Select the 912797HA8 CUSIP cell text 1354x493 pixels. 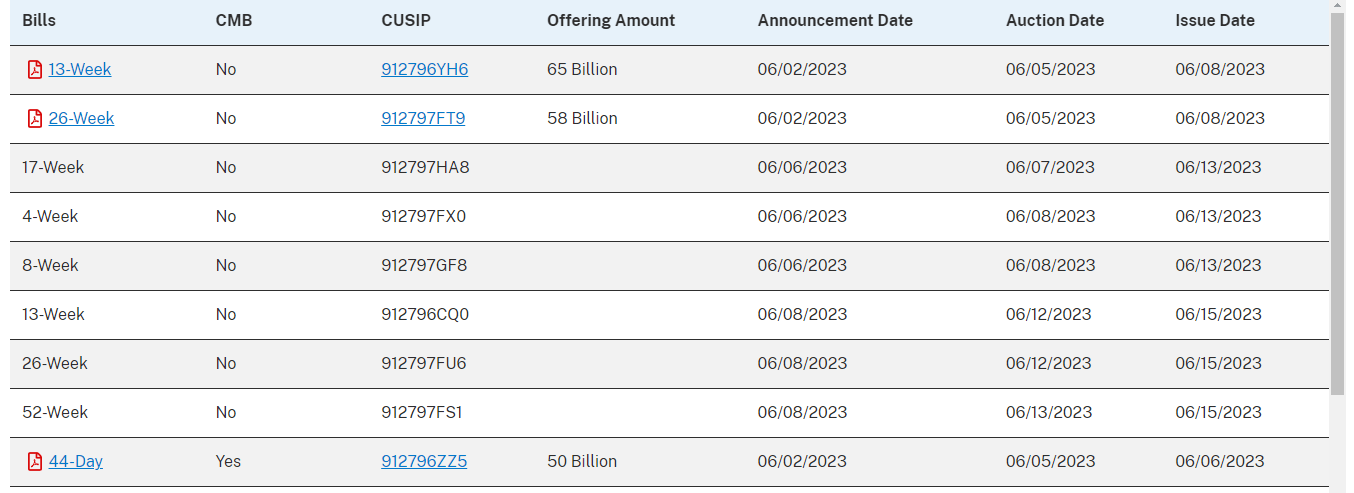(x=425, y=168)
